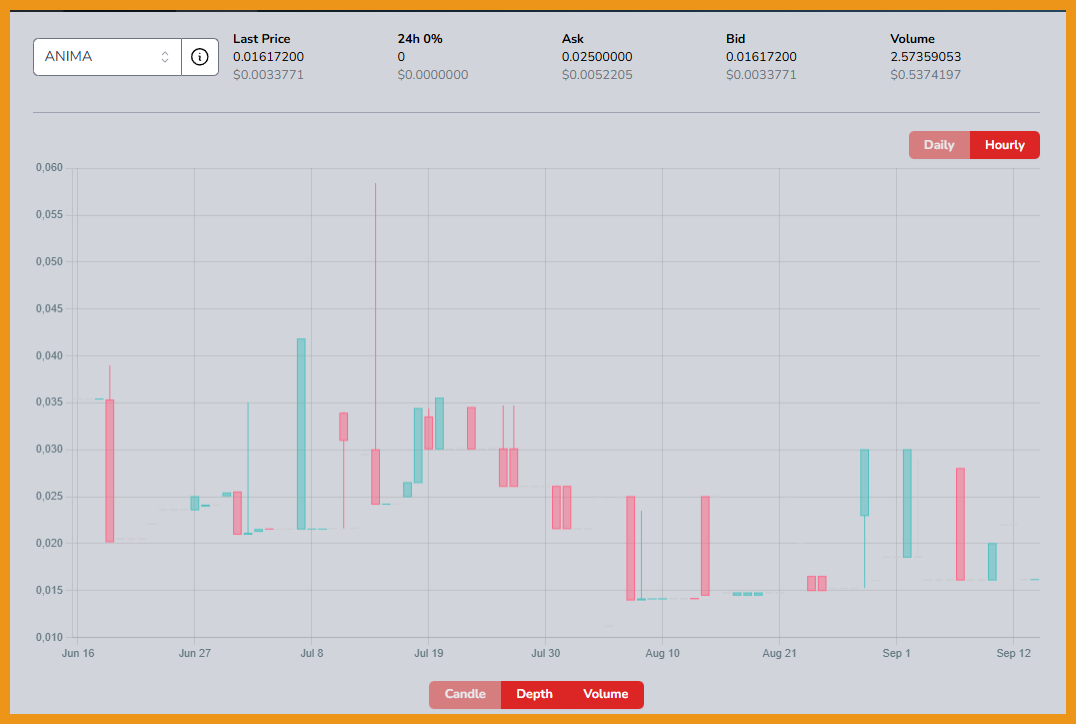Click the large red candle after Jun 16
The width and height of the screenshot is (1076, 724).
point(110,470)
